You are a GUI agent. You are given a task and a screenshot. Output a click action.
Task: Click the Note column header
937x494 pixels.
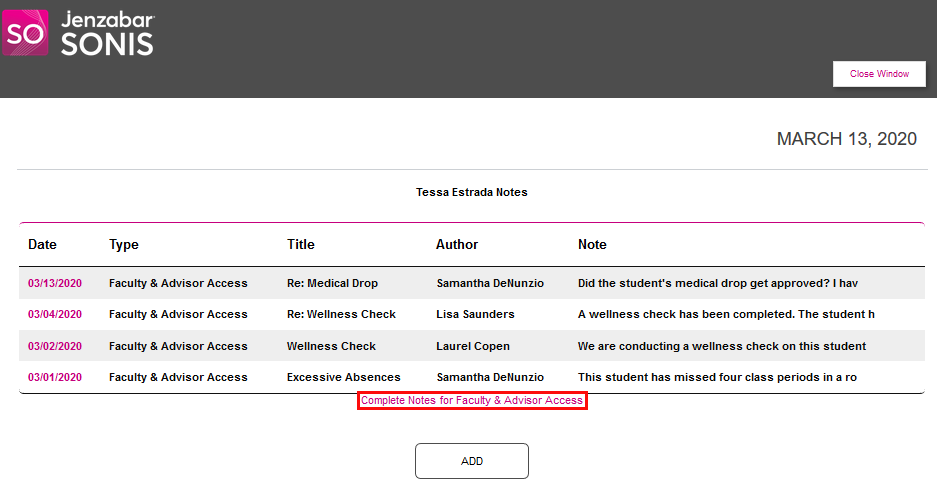592,245
